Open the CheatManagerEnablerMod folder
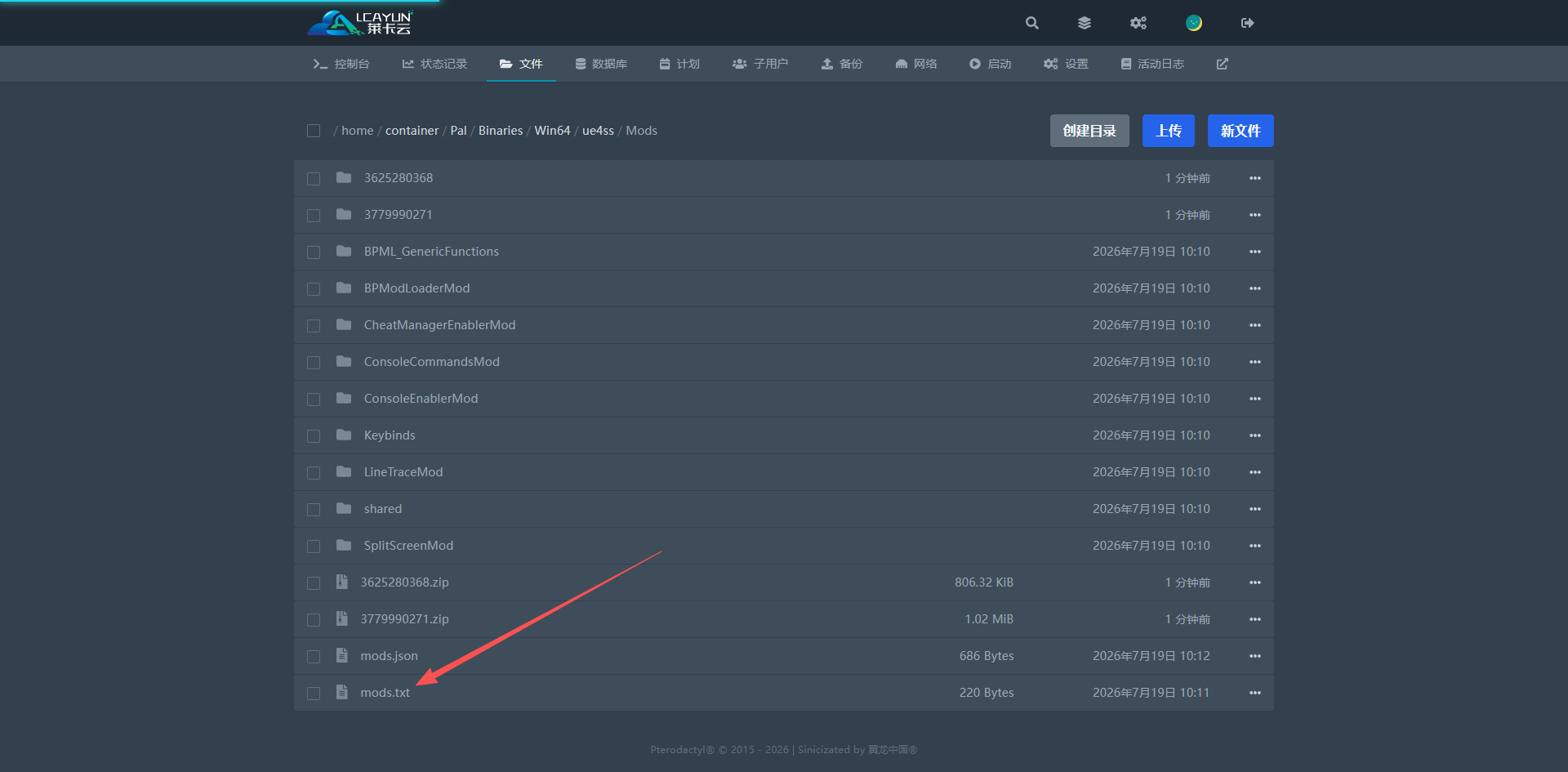This screenshot has width=1568, height=772. click(x=439, y=325)
